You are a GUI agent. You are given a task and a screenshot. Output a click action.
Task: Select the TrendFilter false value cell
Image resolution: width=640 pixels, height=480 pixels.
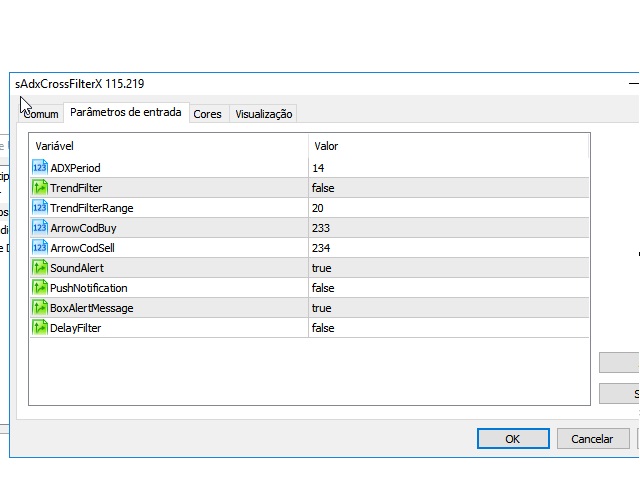click(x=448, y=188)
